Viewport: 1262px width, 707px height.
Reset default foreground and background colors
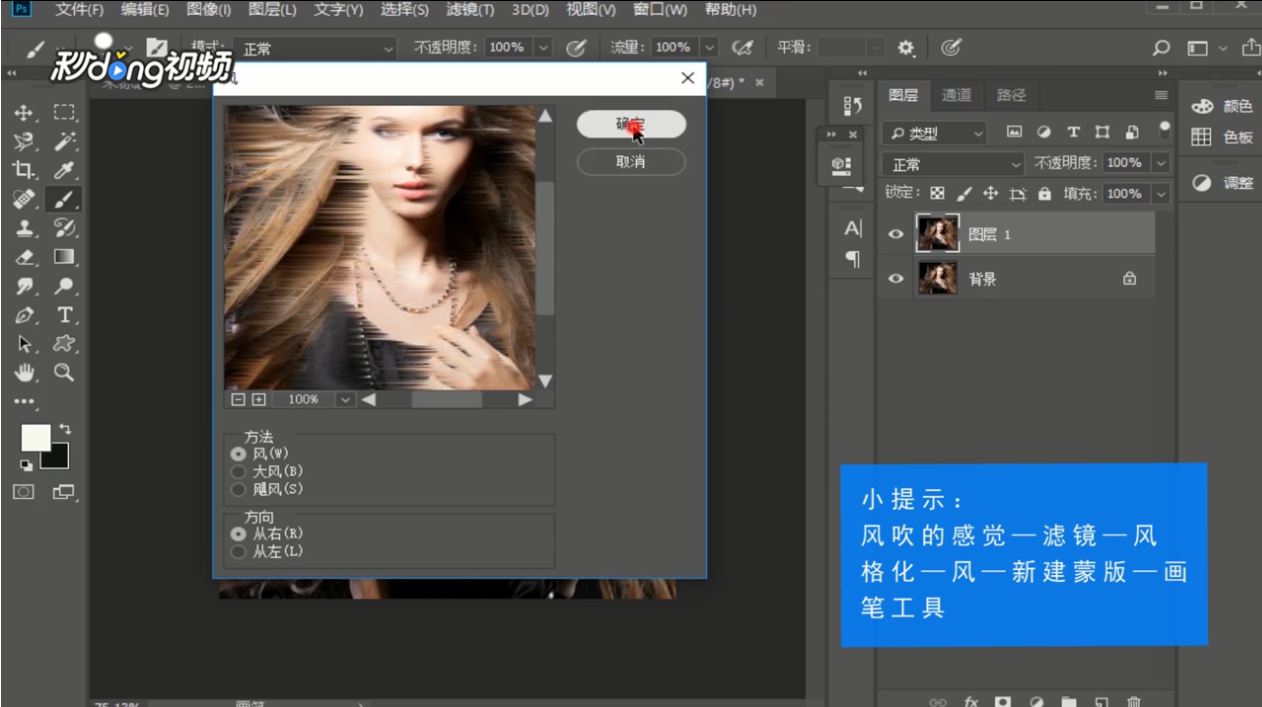[25, 466]
